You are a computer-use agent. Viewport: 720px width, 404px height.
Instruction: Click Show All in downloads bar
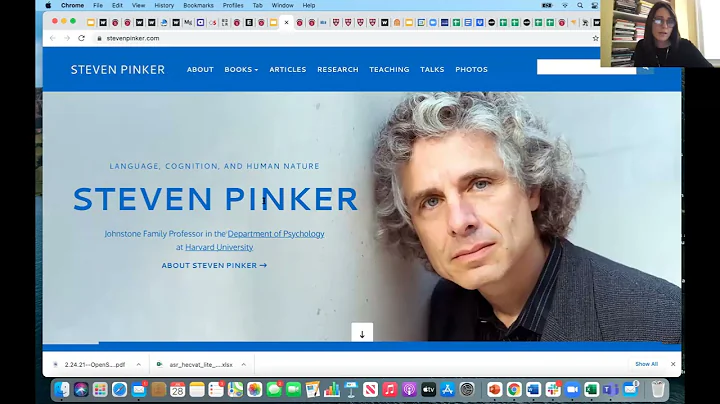(x=647, y=364)
